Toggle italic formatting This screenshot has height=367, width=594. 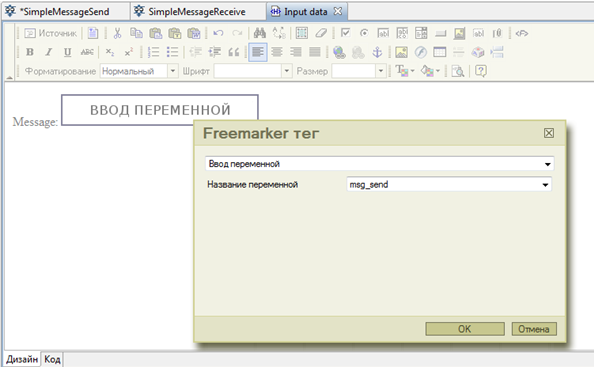(48, 52)
